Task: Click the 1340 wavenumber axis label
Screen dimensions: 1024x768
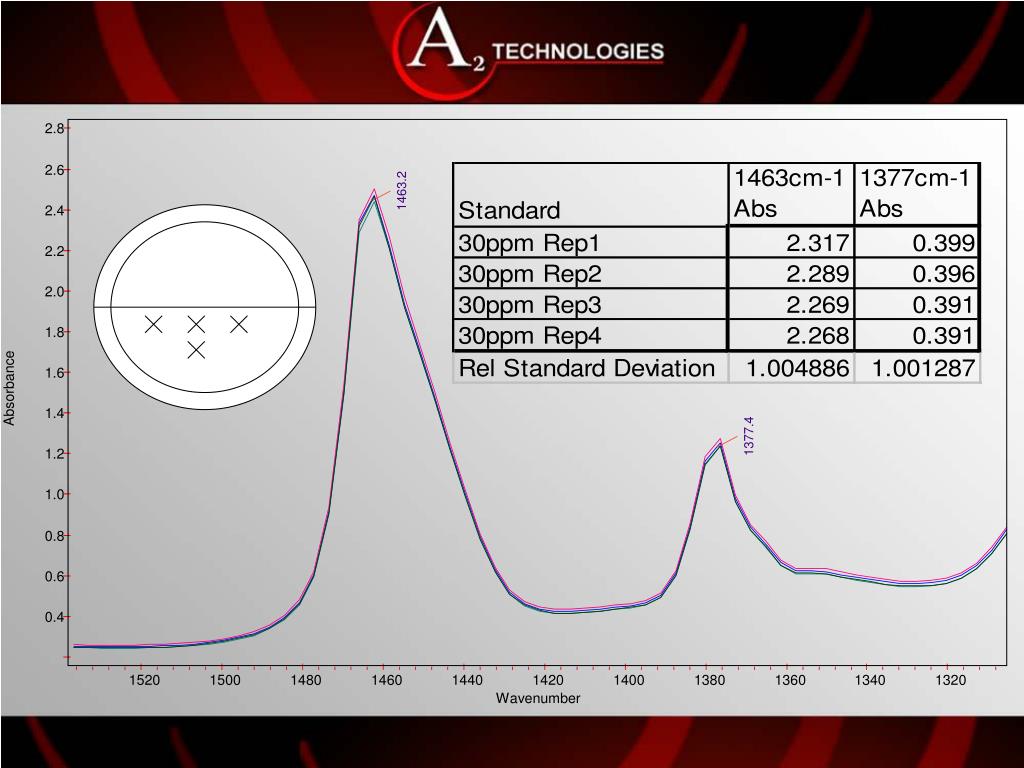Action: pyautogui.click(x=870, y=680)
